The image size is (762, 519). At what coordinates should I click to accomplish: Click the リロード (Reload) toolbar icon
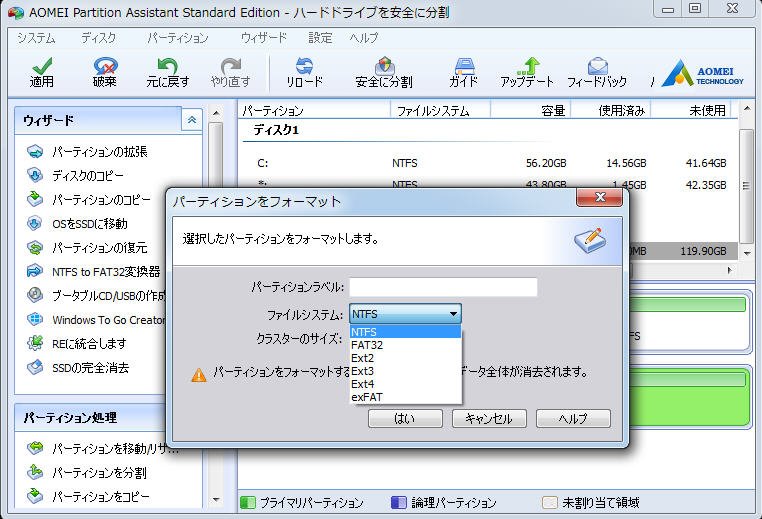304,73
